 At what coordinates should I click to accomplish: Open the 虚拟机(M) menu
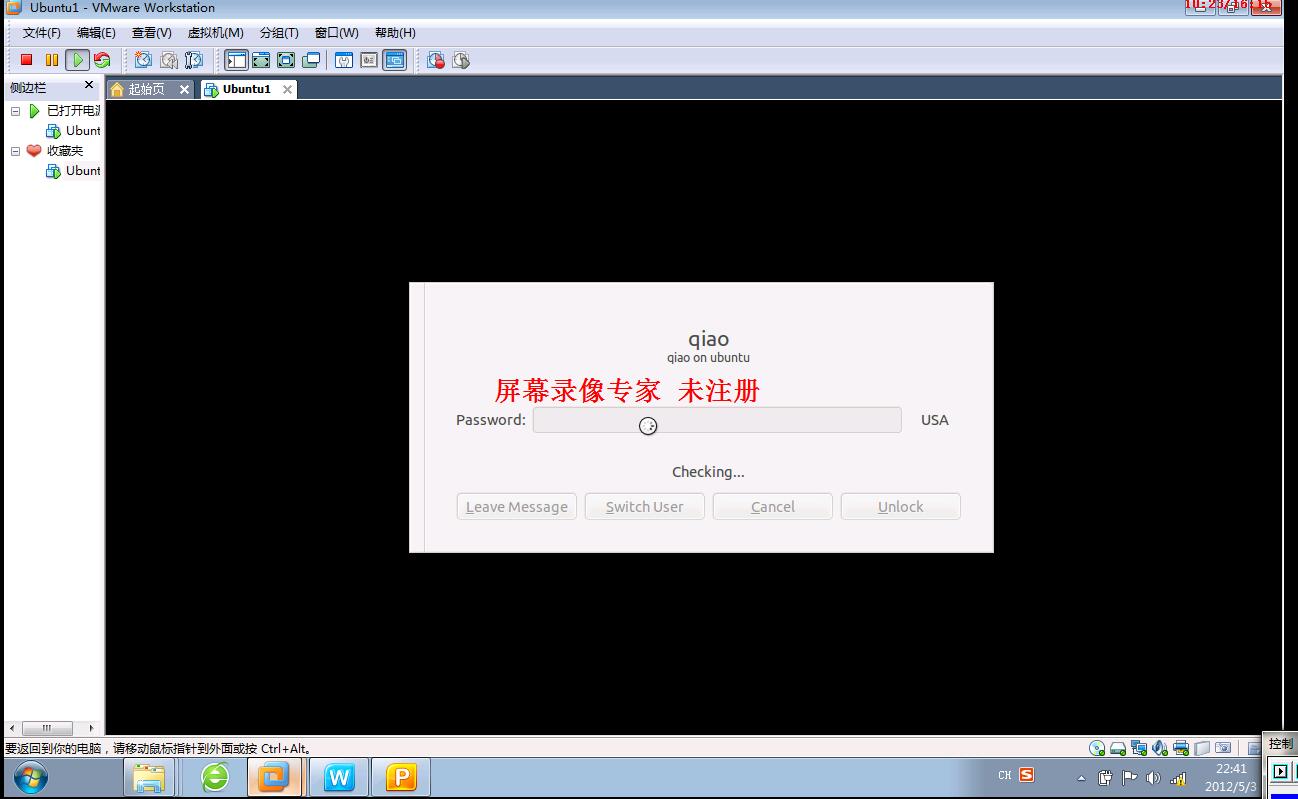pos(215,33)
